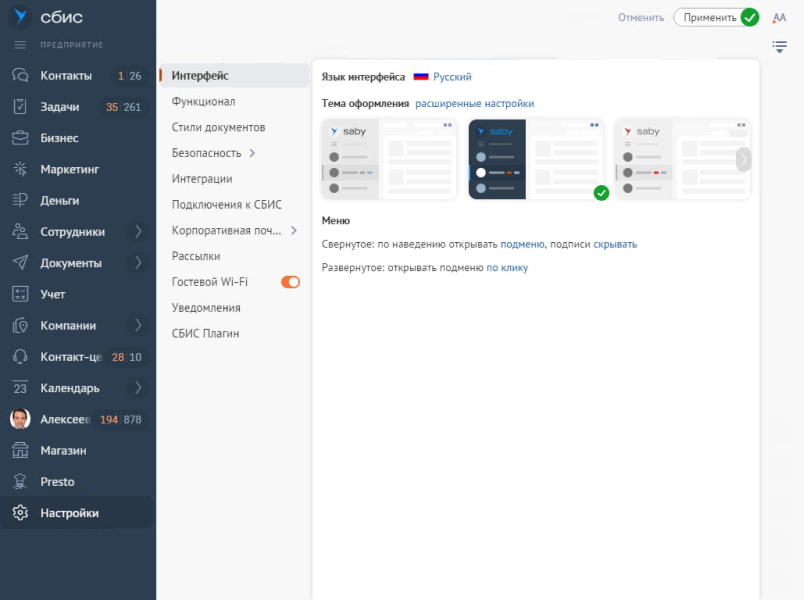Expand the Корпоративная почта section arrow

pyautogui.click(x=294, y=230)
